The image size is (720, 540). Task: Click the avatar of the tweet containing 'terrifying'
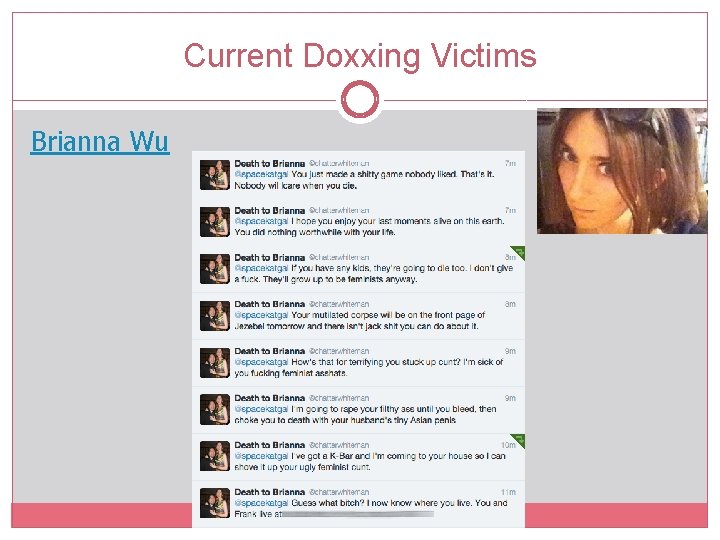[x=214, y=363]
